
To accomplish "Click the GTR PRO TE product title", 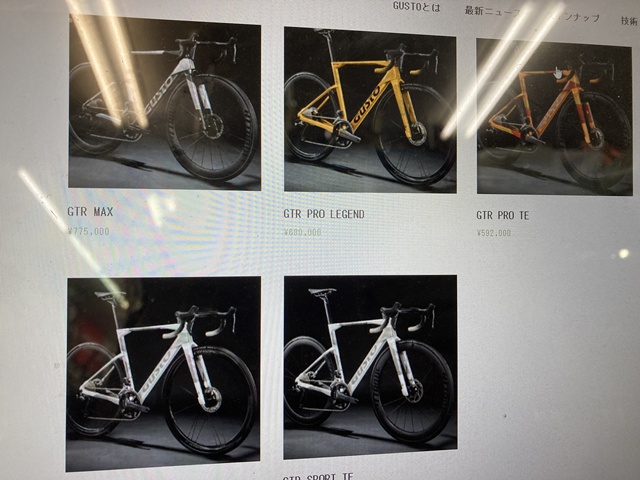I will (x=502, y=216).
